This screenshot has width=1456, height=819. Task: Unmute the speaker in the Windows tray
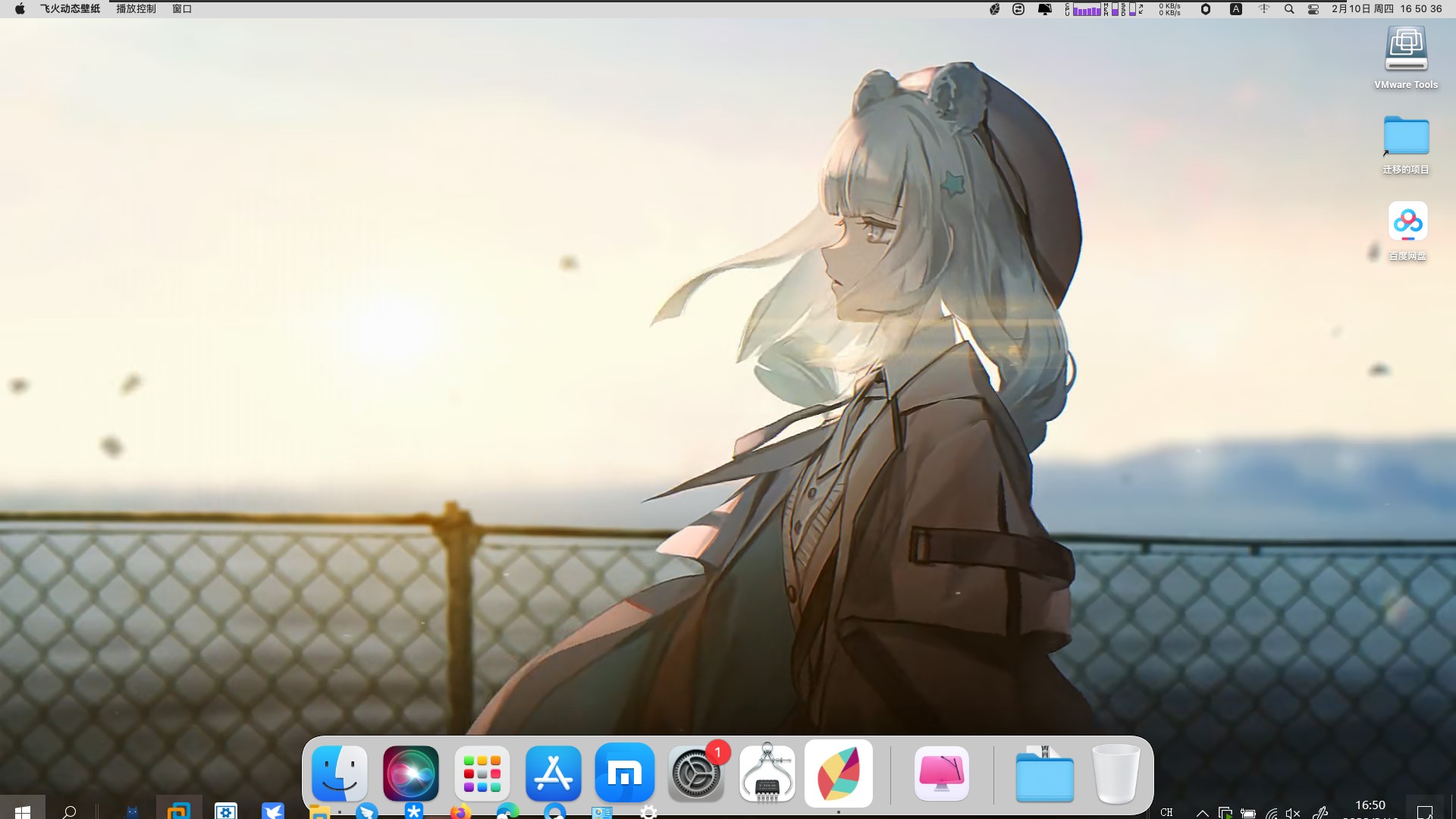click(1293, 813)
